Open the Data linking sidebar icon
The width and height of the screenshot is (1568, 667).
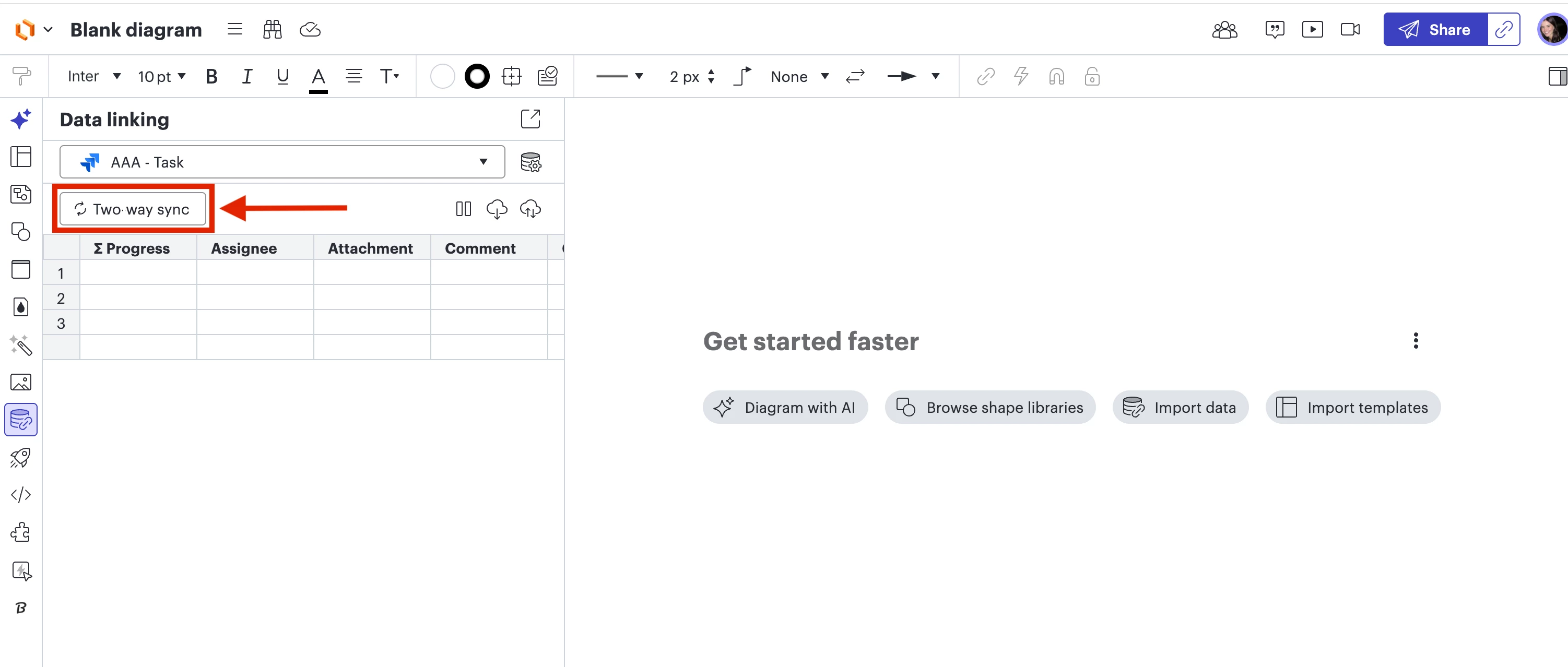click(21, 419)
